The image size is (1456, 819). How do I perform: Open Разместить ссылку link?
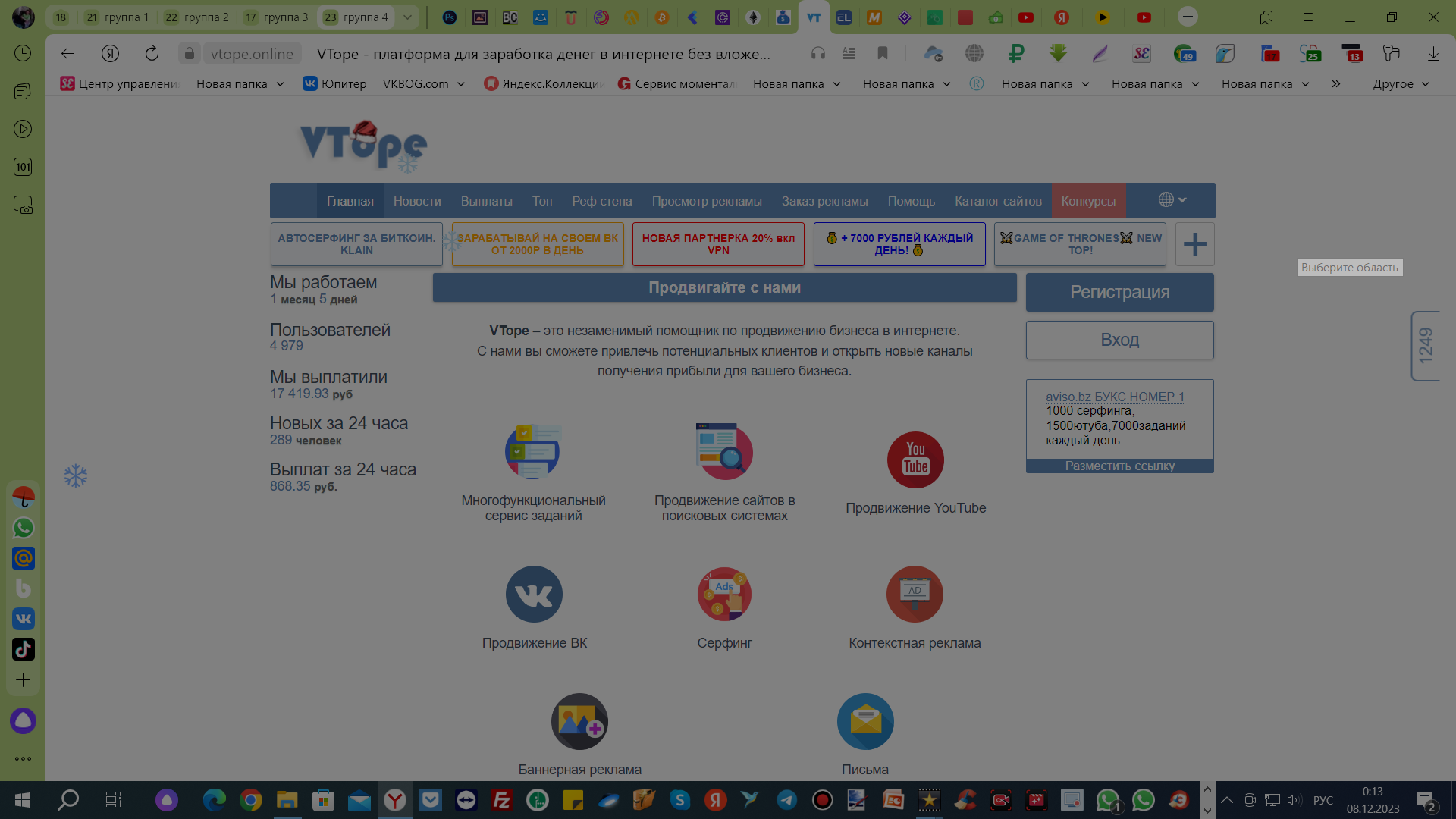point(1119,466)
